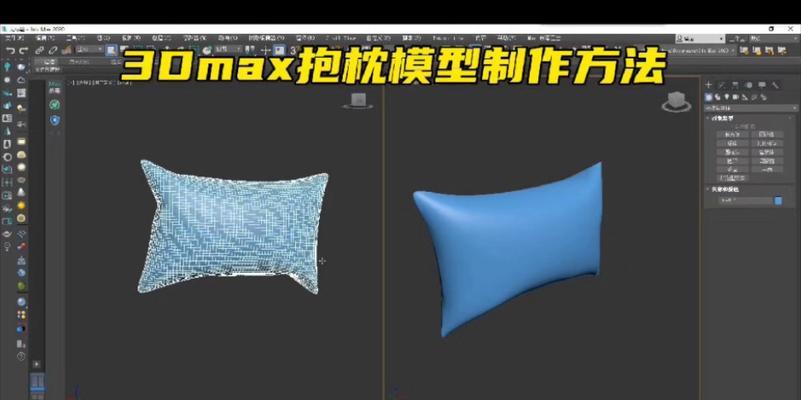This screenshot has width=801, height=400.
Task: Toggle the 3D Snaps button
Action: [294, 51]
